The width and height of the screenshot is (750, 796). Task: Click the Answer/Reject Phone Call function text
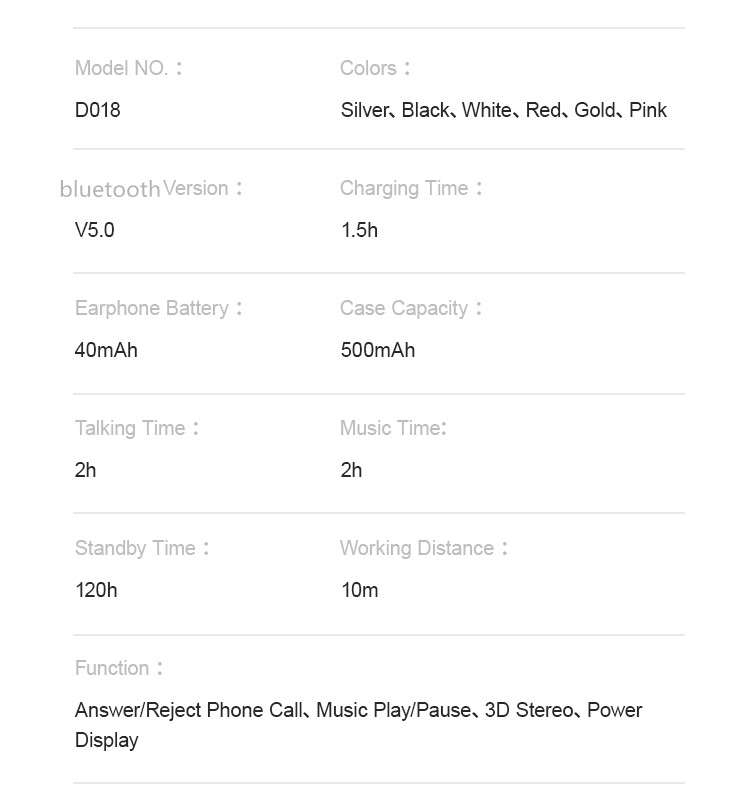[189, 711]
